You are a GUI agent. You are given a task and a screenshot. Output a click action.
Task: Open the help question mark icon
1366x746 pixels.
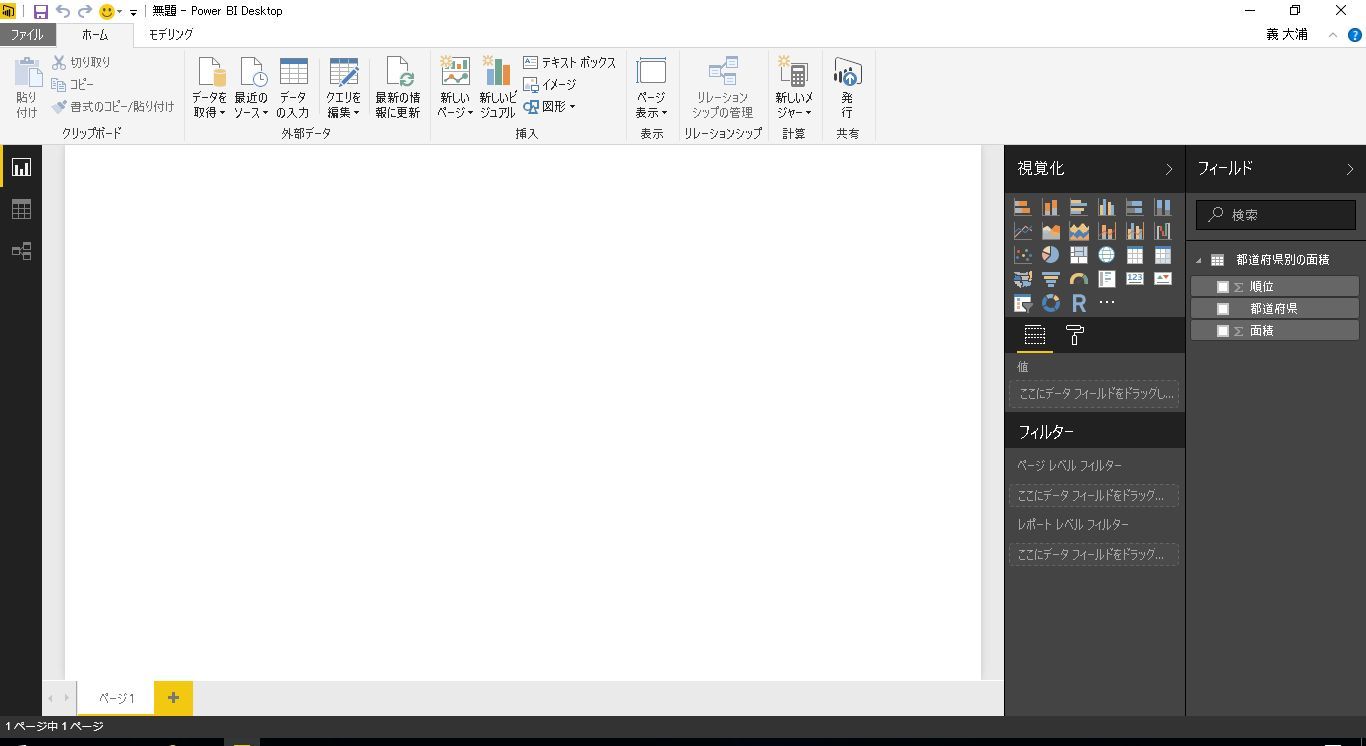coord(1356,34)
